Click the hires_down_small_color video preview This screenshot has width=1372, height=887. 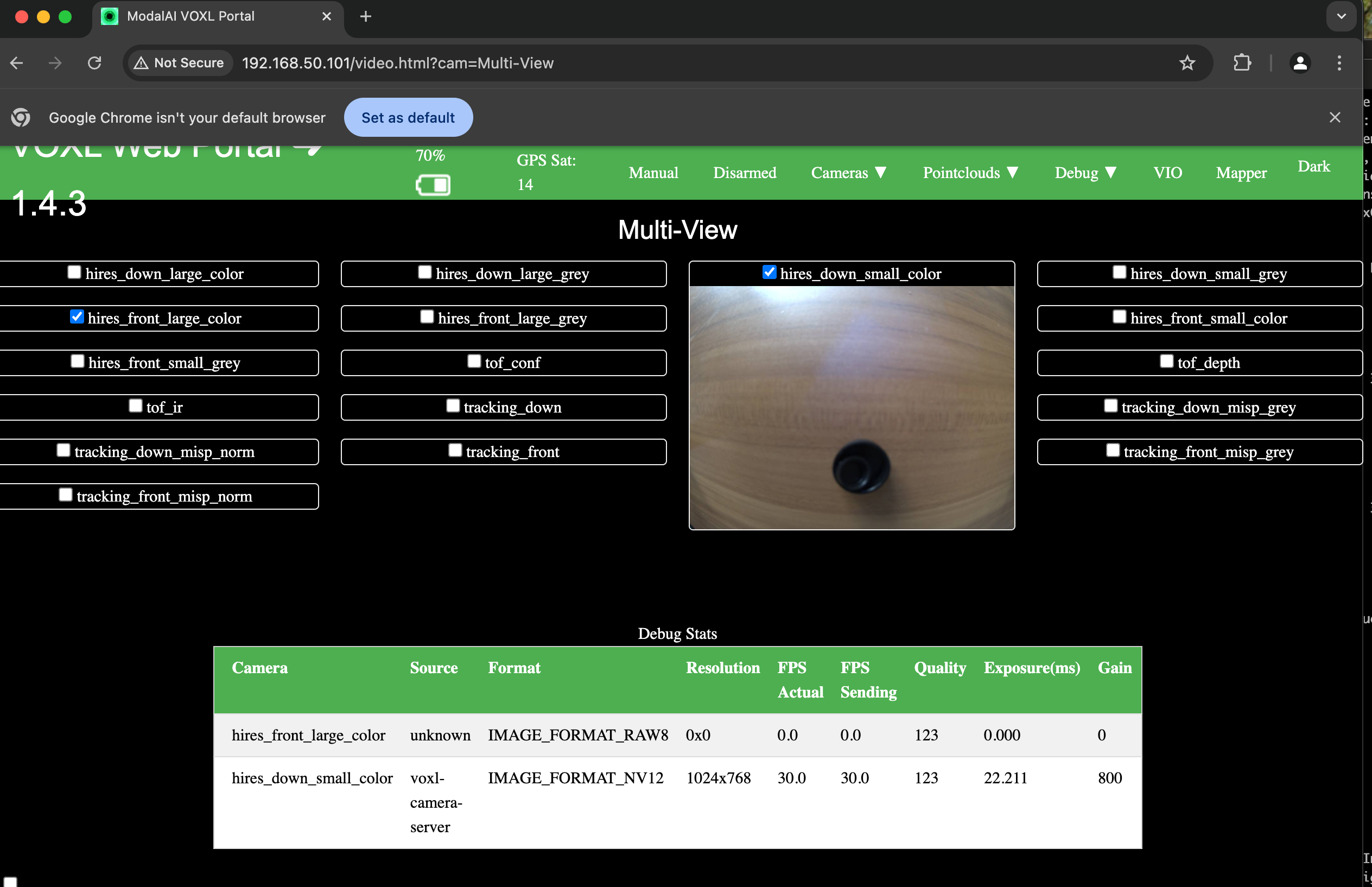pyautogui.click(x=852, y=408)
